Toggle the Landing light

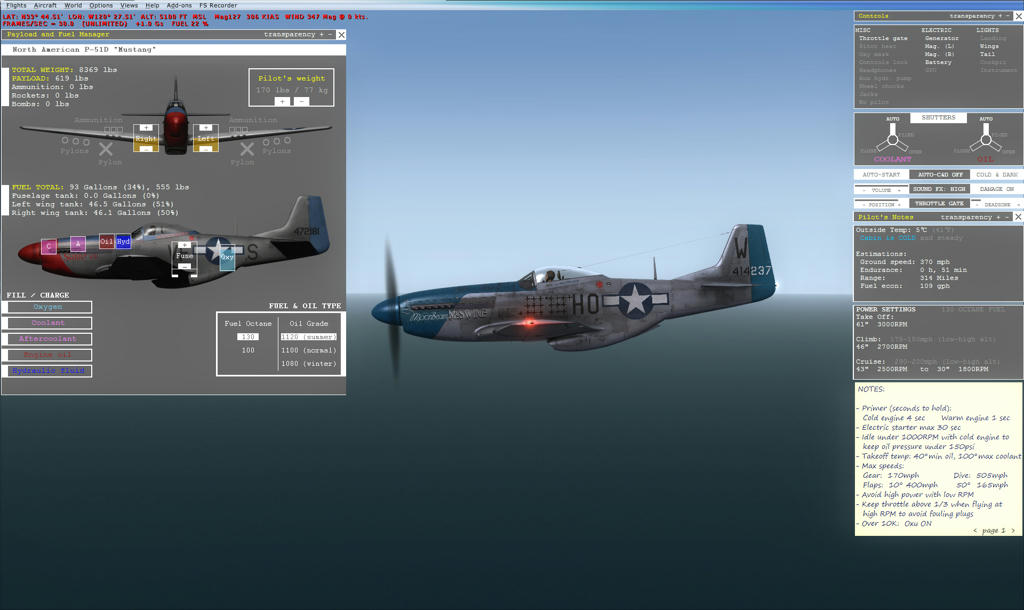993,39
